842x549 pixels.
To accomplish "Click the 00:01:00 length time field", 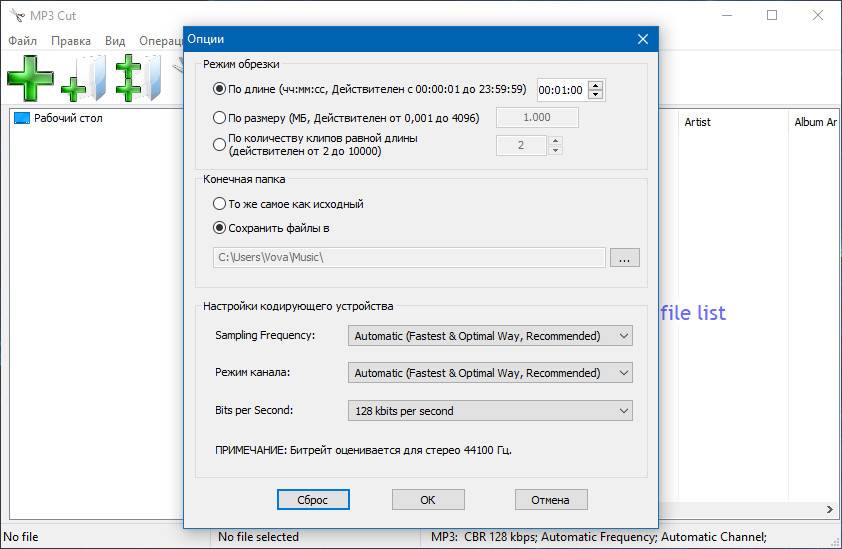I will pos(562,90).
